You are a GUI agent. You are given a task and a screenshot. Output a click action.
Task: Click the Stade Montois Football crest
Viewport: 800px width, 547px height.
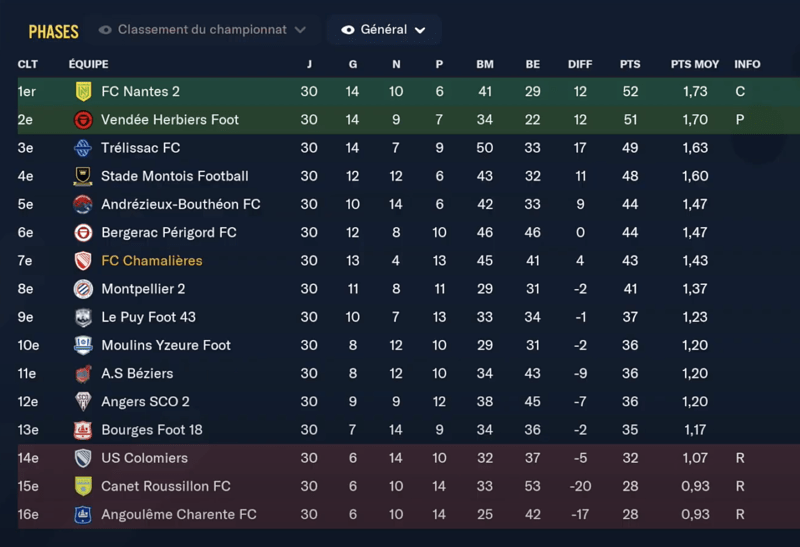tap(83, 177)
